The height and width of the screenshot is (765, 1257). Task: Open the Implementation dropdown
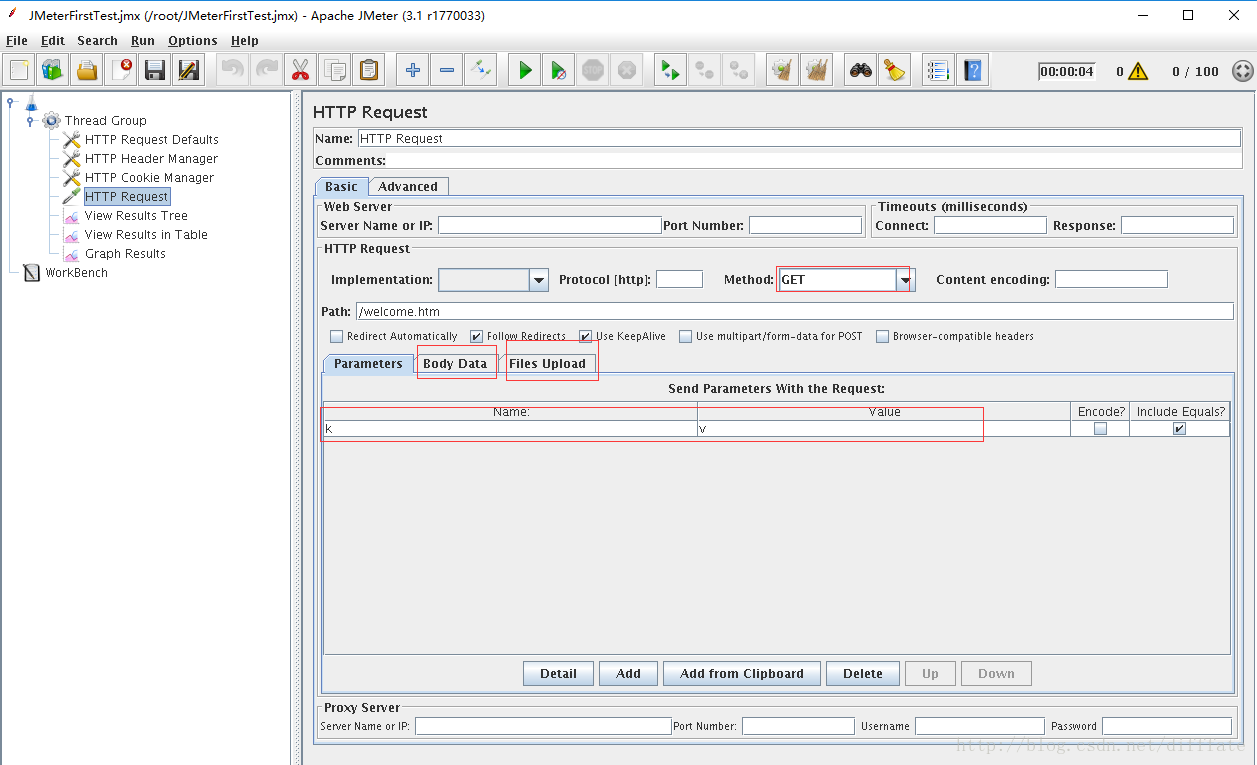pos(539,280)
